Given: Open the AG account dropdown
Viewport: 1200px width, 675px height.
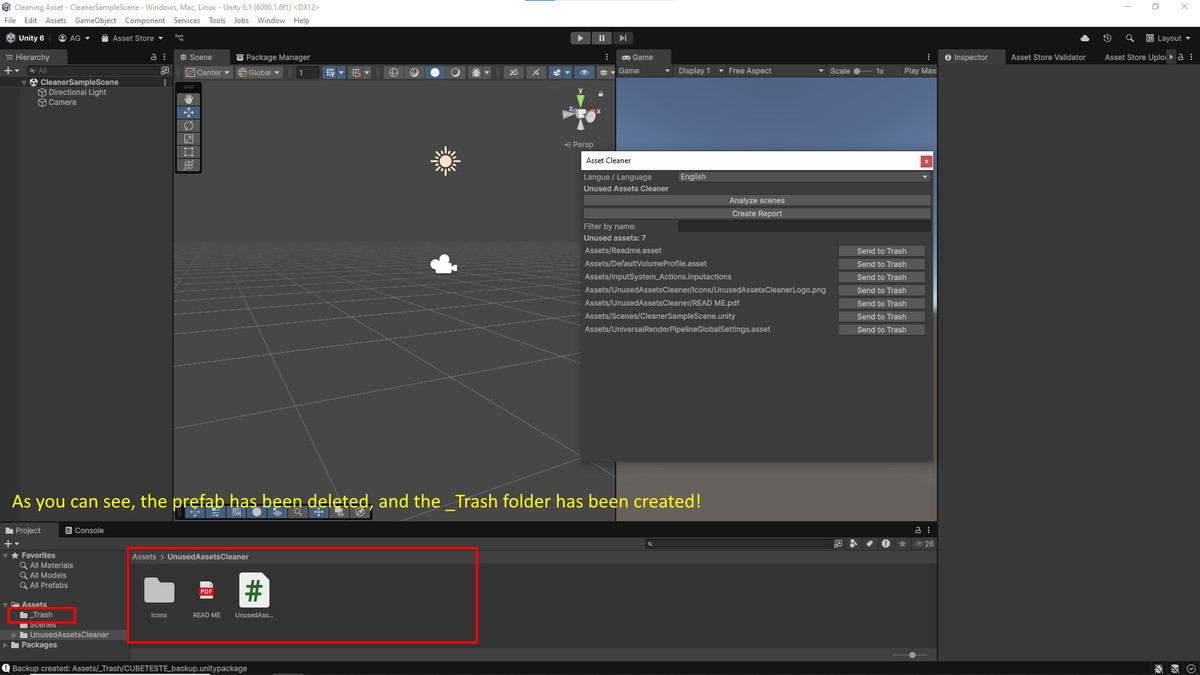Looking at the screenshot, I should (x=74, y=38).
